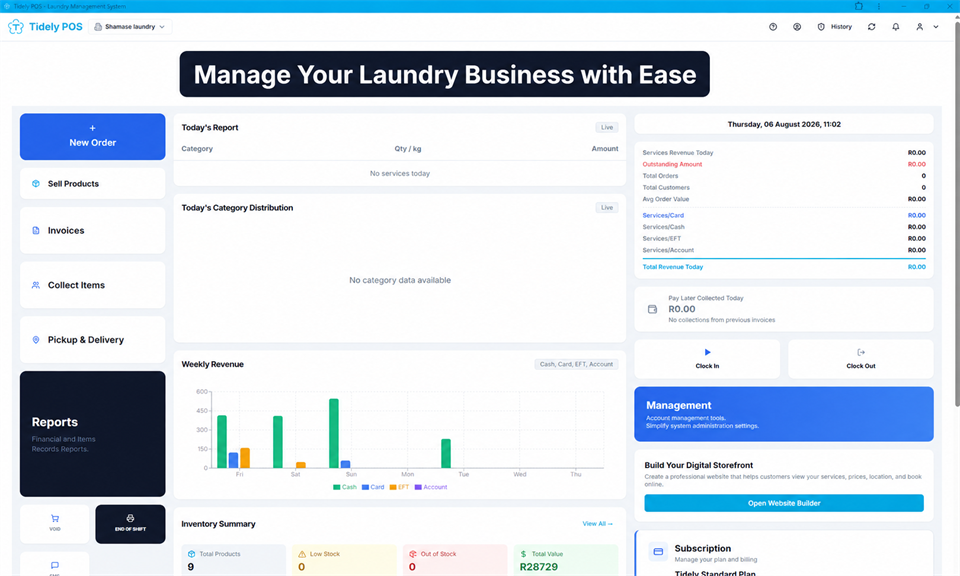Toggle the Cash legend item
Viewport: 960px width, 576px height.
pyautogui.click(x=345, y=487)
